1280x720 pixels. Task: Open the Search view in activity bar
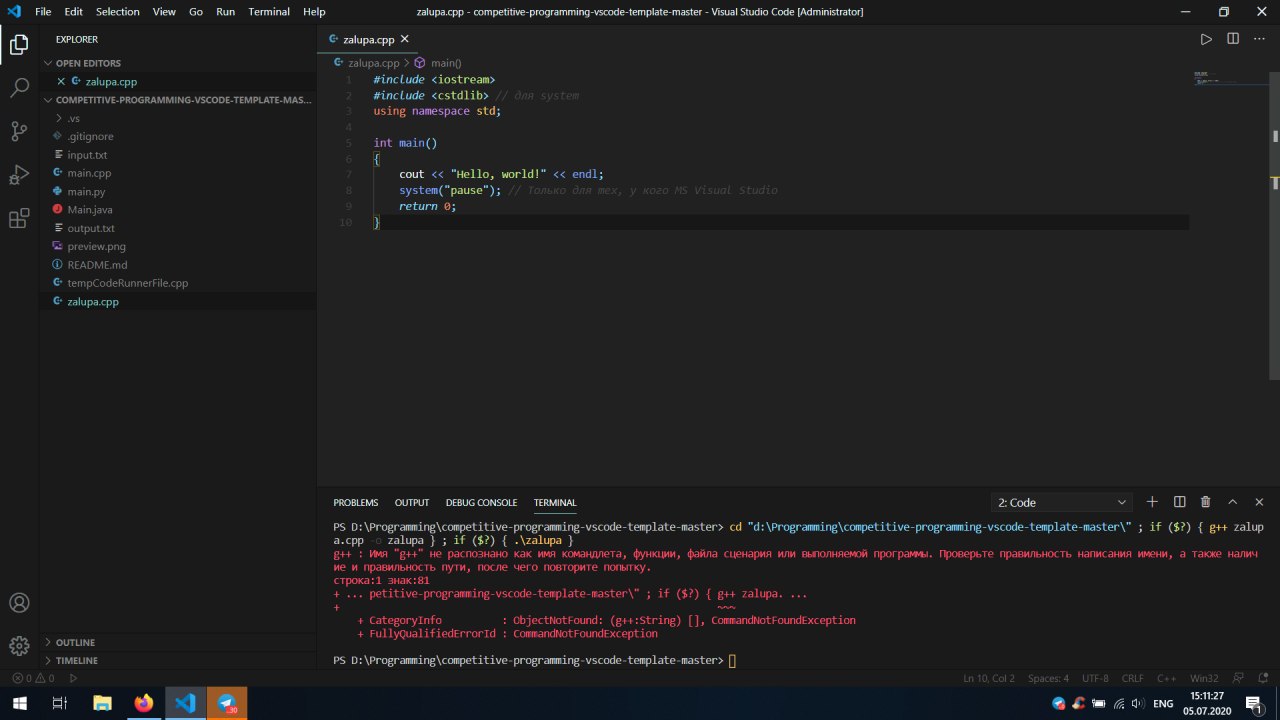point(19,88)
